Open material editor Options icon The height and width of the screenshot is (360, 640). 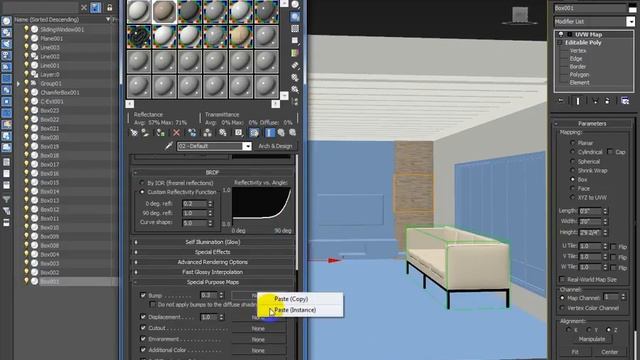[295, 78]
